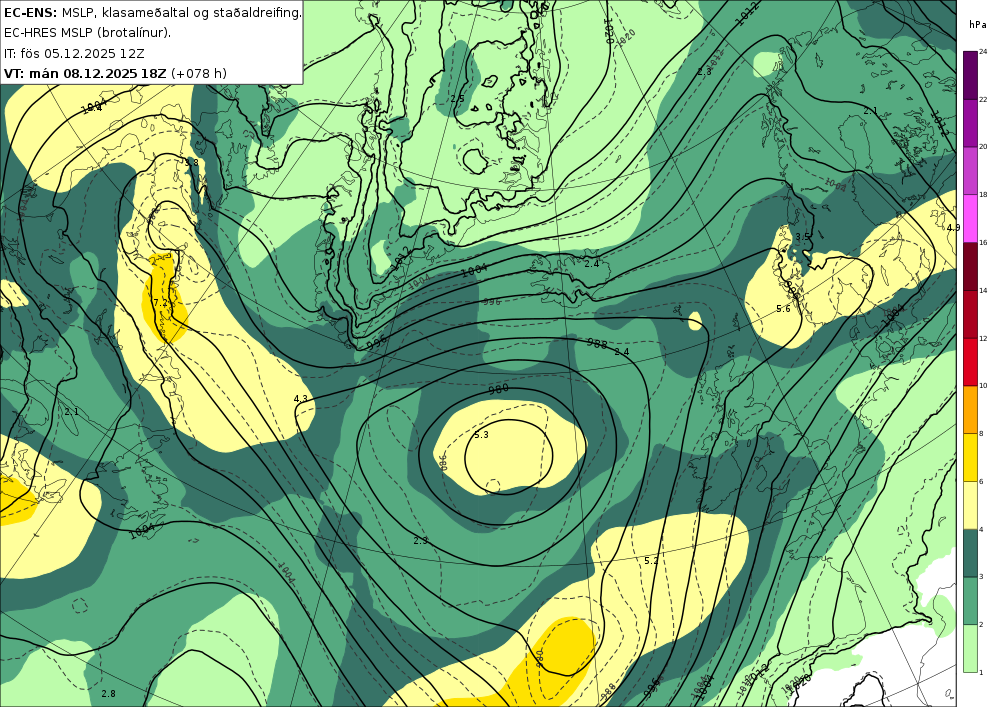
Task: Click the 'VT: mán 08.12.2025 18Z' valid time
Action: tap(85, 73)
